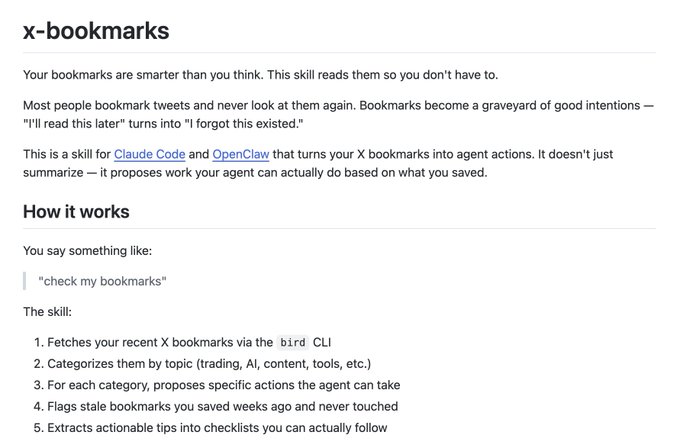This screenshot has width=680, height=448.
Task: Click the "Your bookmarks are smarter" paragraph
Action: click(260, 75)
